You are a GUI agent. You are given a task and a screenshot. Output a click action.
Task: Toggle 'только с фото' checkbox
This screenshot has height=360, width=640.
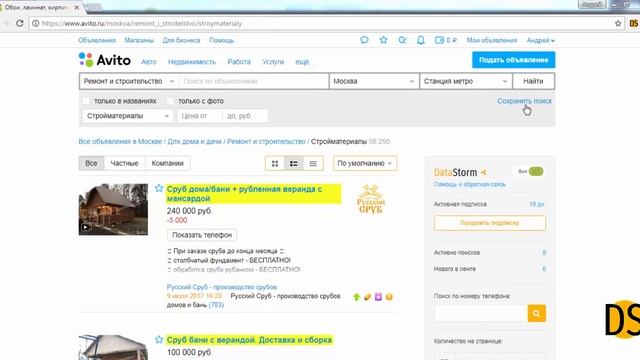pyautogui.click(x=170, y=100)
